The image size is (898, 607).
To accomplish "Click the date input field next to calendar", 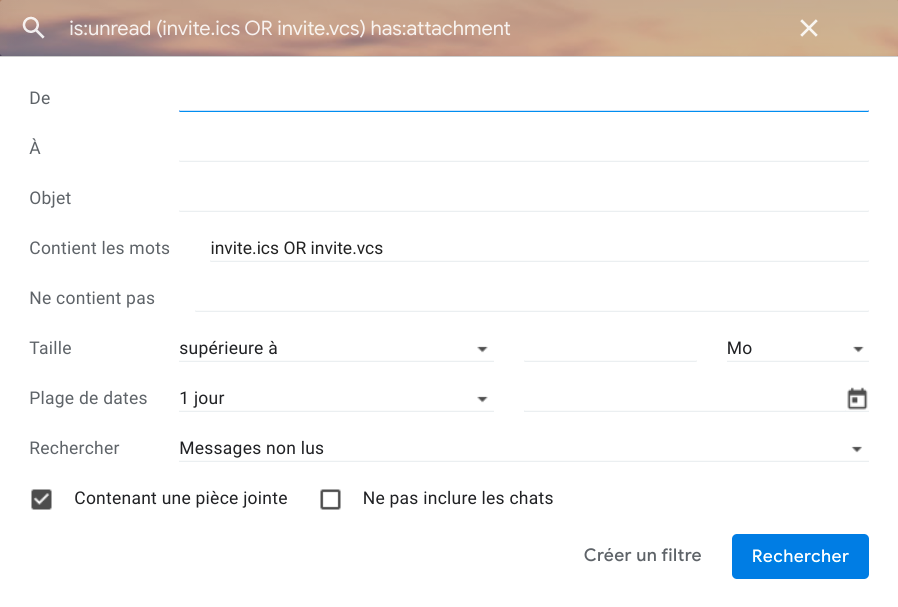I will point(683,398).
